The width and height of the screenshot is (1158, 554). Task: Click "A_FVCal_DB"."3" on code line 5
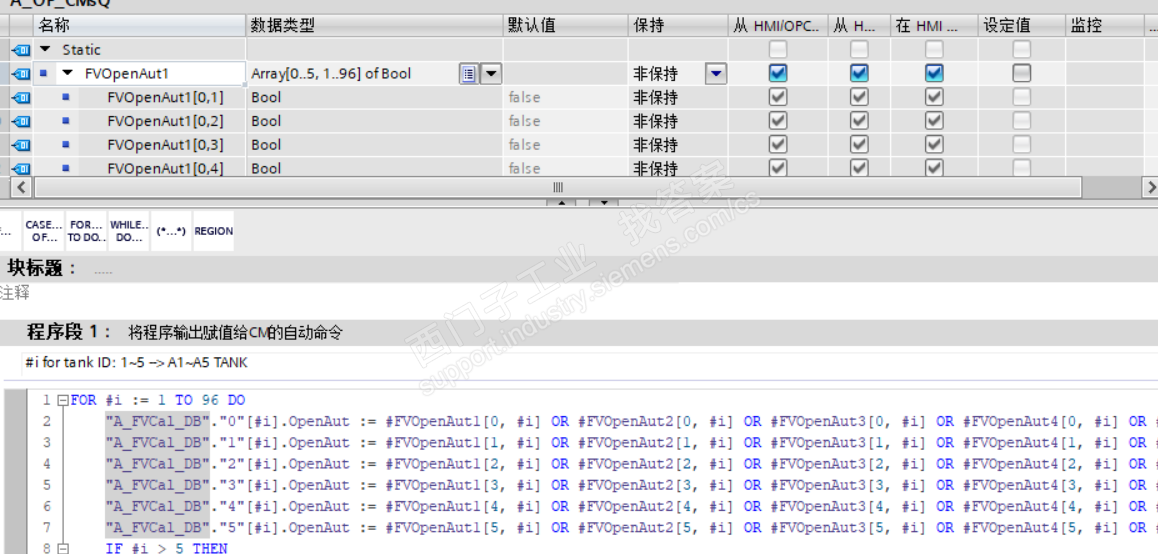[x=175, y=485]
